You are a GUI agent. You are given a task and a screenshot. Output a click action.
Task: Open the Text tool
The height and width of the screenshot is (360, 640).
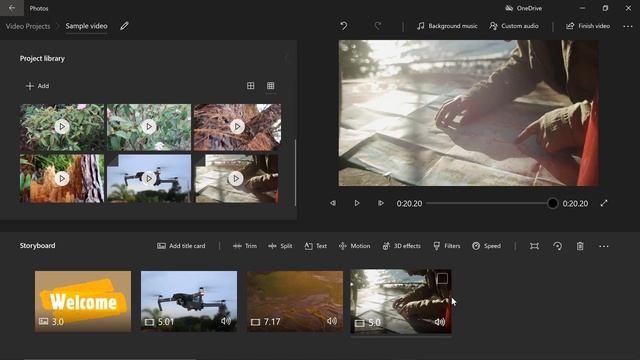tap(316, 246)
